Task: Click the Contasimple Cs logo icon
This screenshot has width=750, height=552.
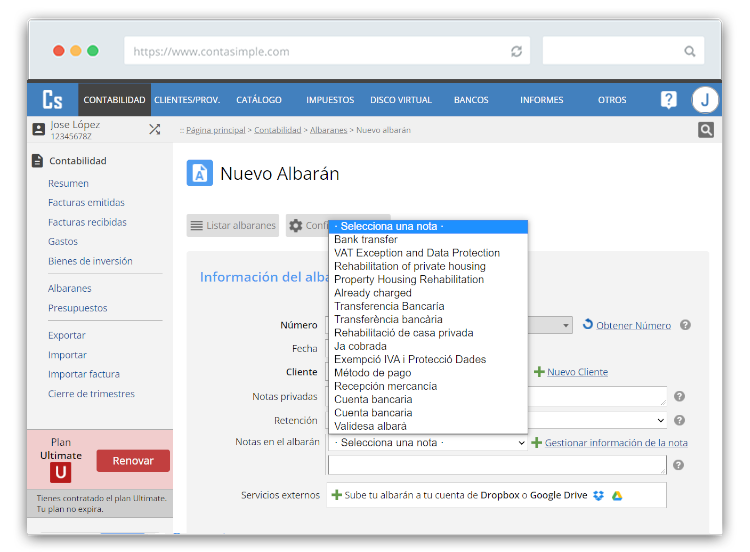Action: coord(52,100)
